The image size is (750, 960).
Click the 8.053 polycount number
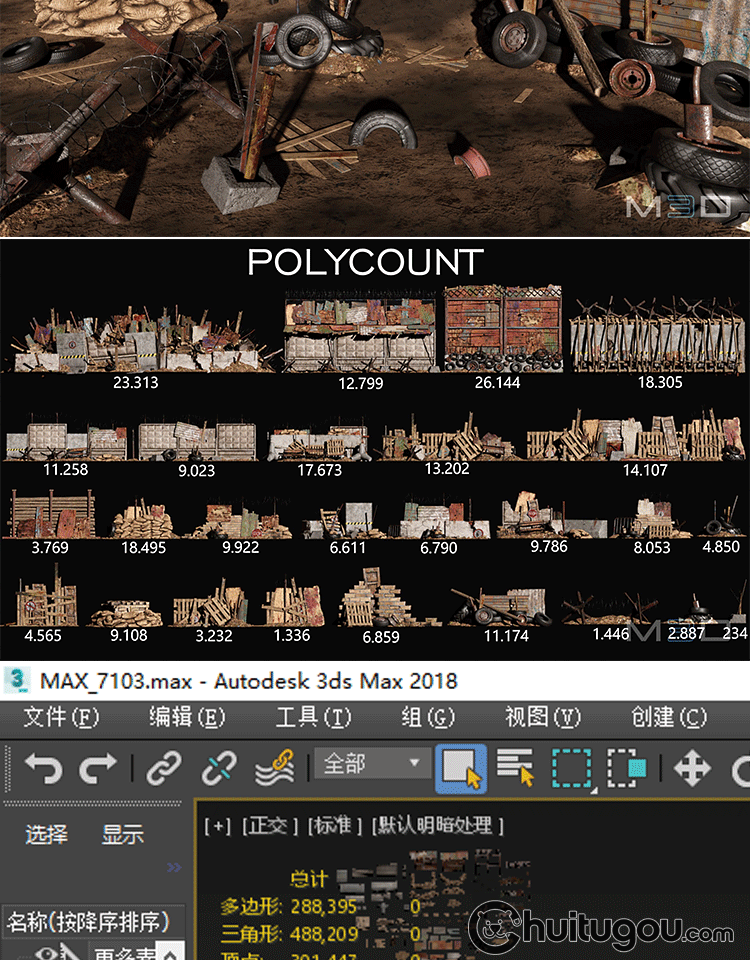pos(651,547)
